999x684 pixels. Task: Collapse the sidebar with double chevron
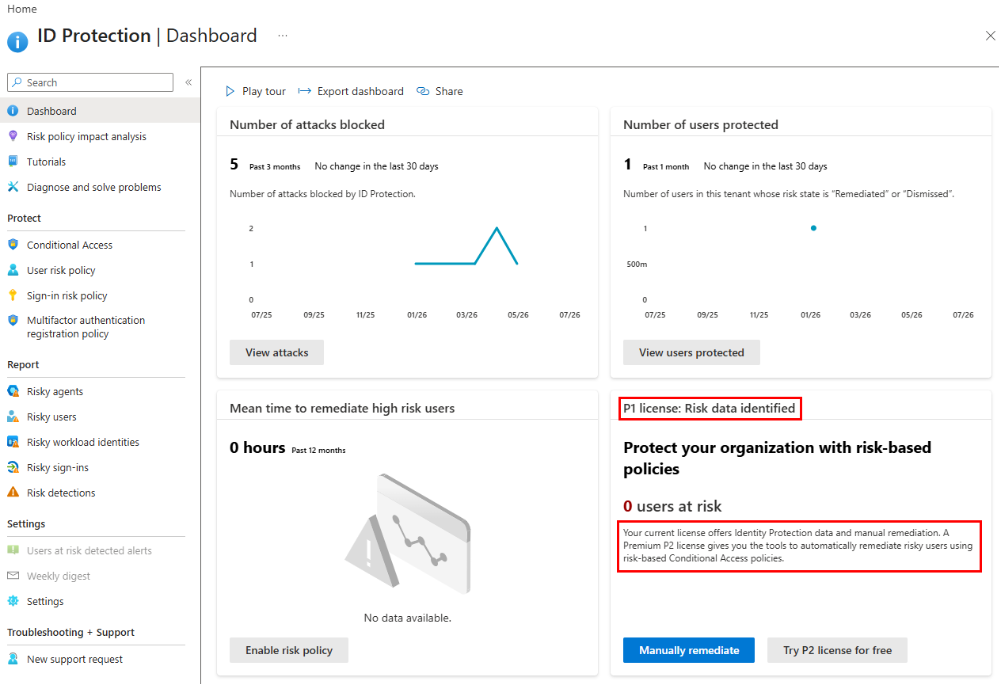tap(189, 82)
